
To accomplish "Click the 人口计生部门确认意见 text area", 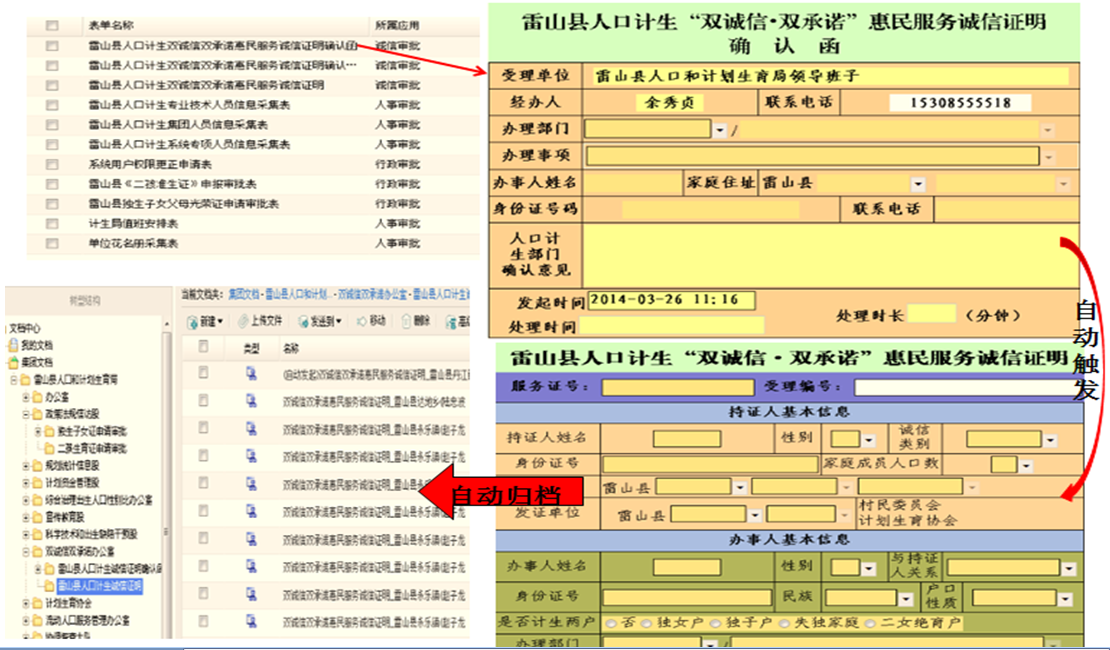I will (822, 254).
